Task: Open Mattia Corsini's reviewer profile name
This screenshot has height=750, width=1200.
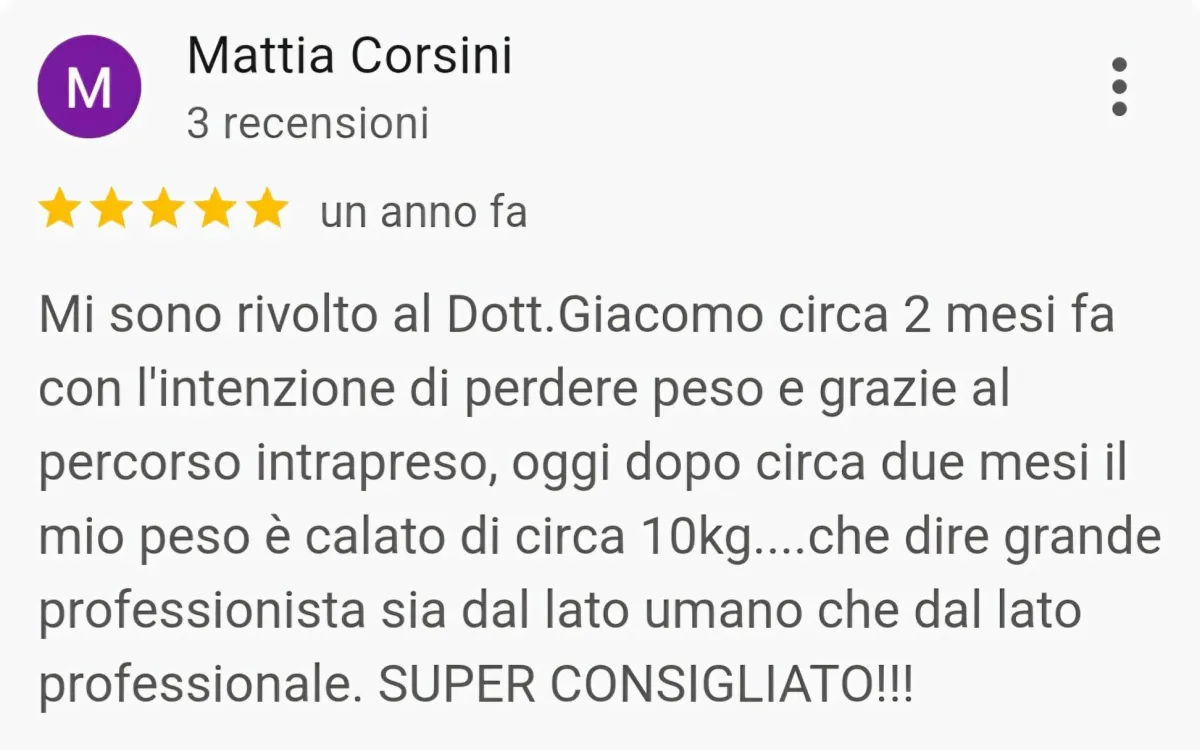Action: click(x=349, y=56)
